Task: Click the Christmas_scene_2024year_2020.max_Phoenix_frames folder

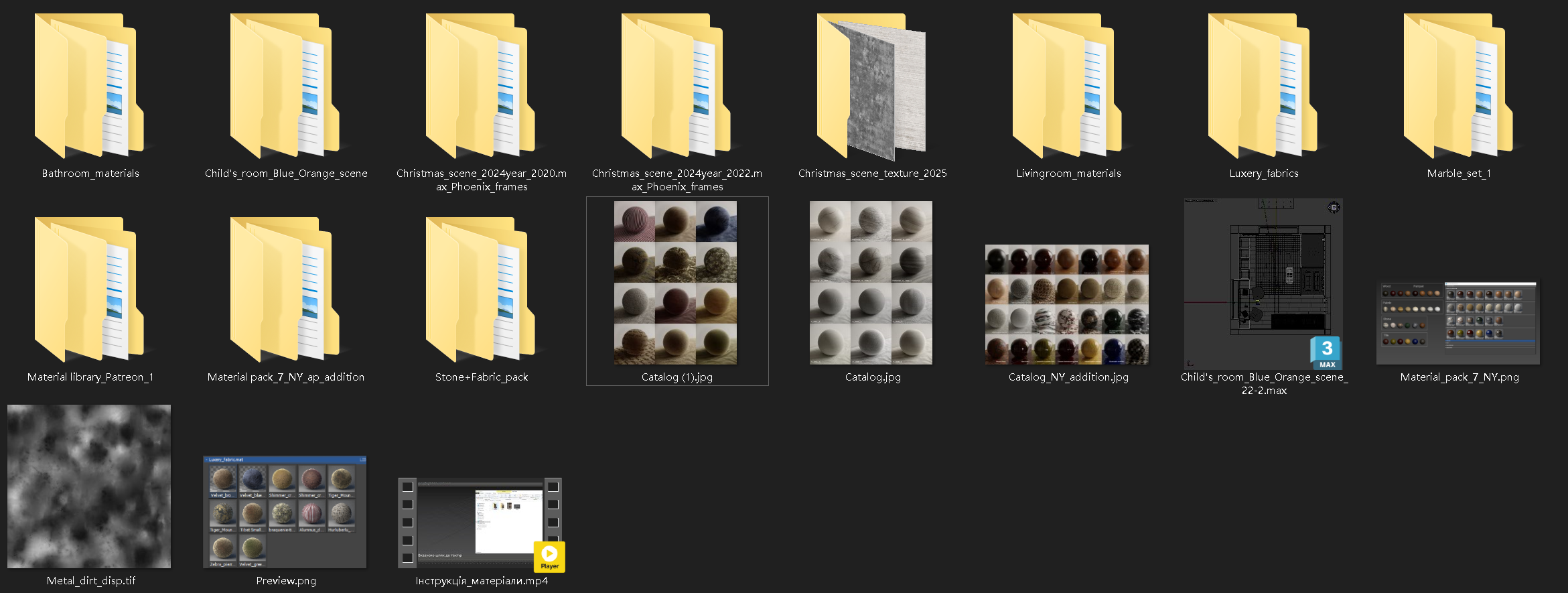Action: pyautogui.click(x=480, y=87)
